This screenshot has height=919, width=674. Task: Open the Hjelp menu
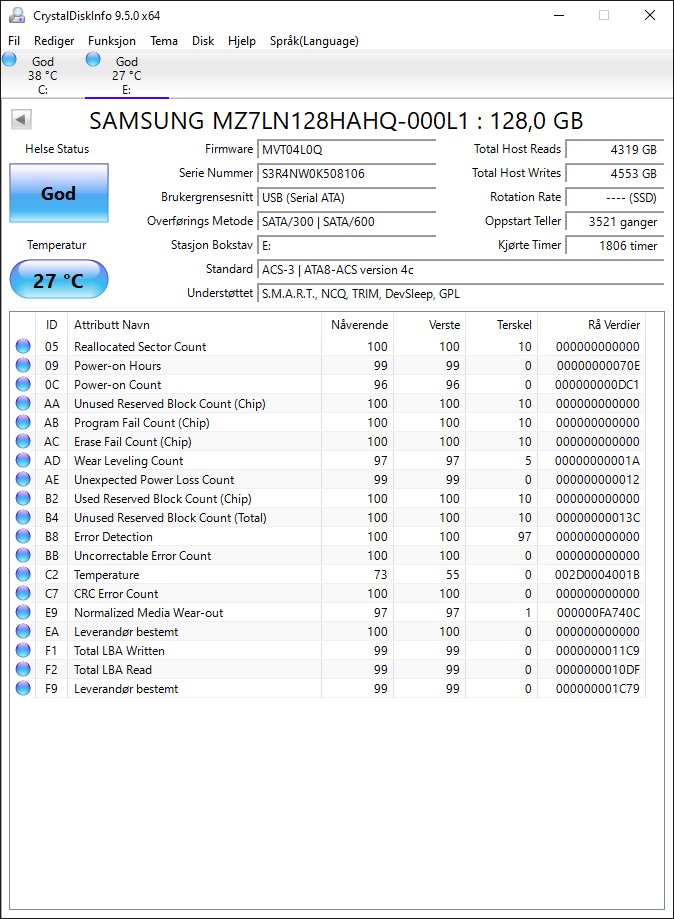point(242,41)
